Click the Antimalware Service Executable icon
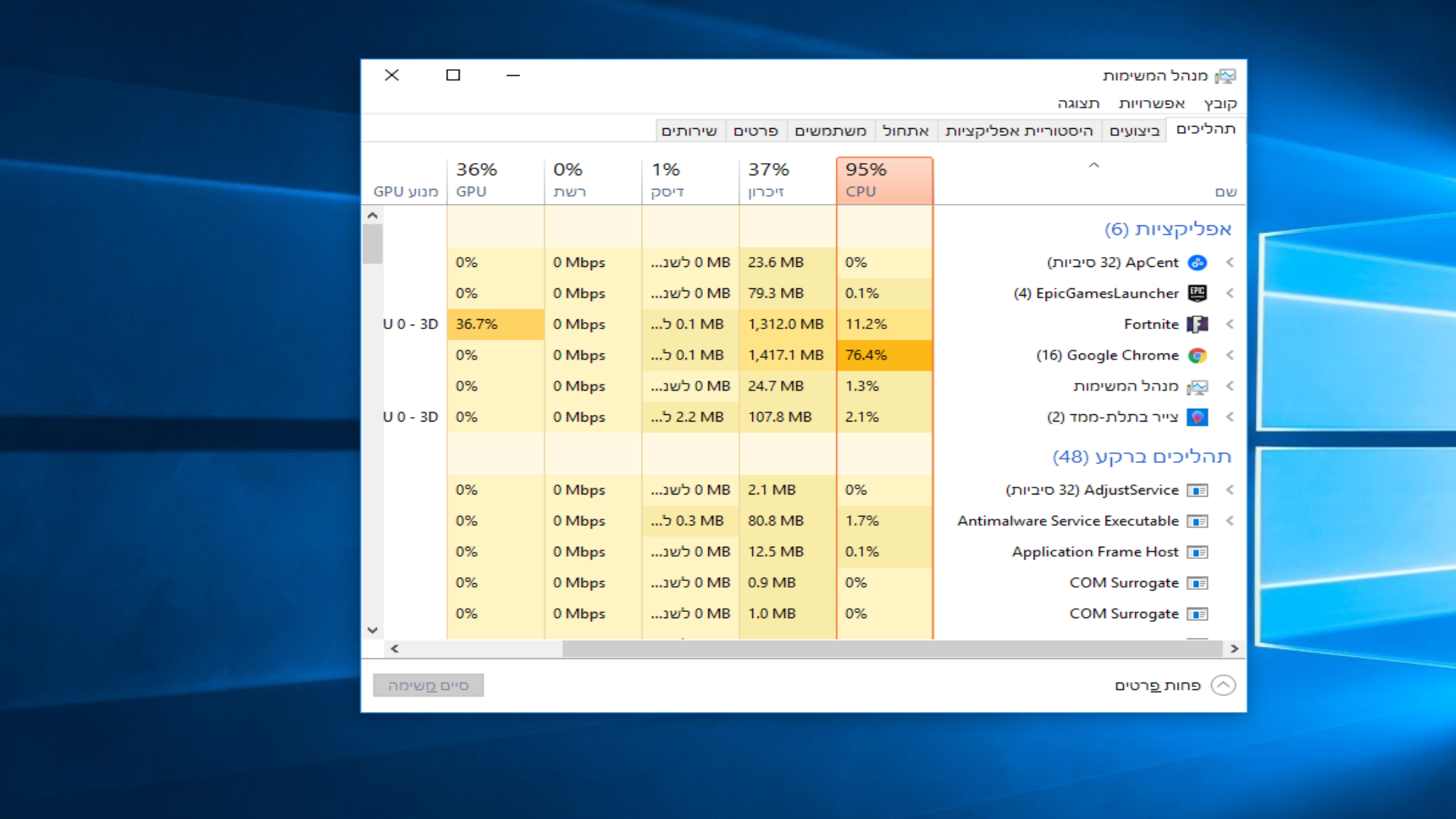The height and width of the screenshot is (819, 1456). pyautogui.click(x=1197, y=521)
